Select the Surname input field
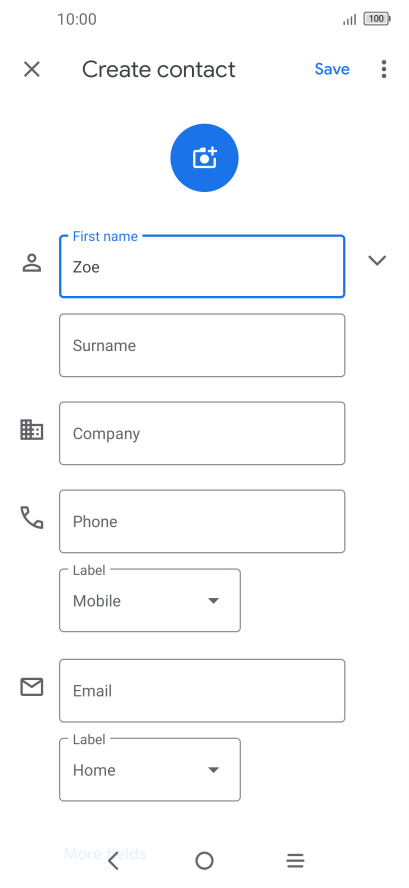The image size is (409, 888). pos(202,345)
